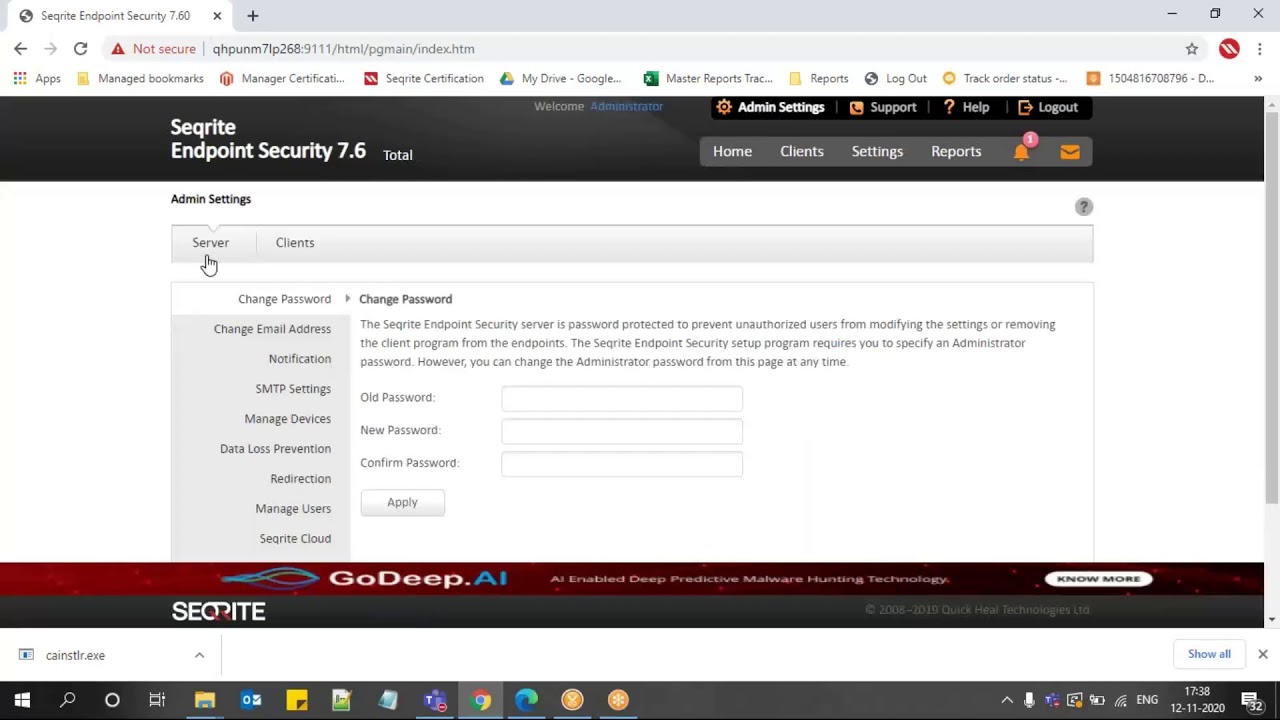The width and height of the screenshot is (1280, 720).
Task: Focus the Confirm Password field
Action: tap(622, 464)
